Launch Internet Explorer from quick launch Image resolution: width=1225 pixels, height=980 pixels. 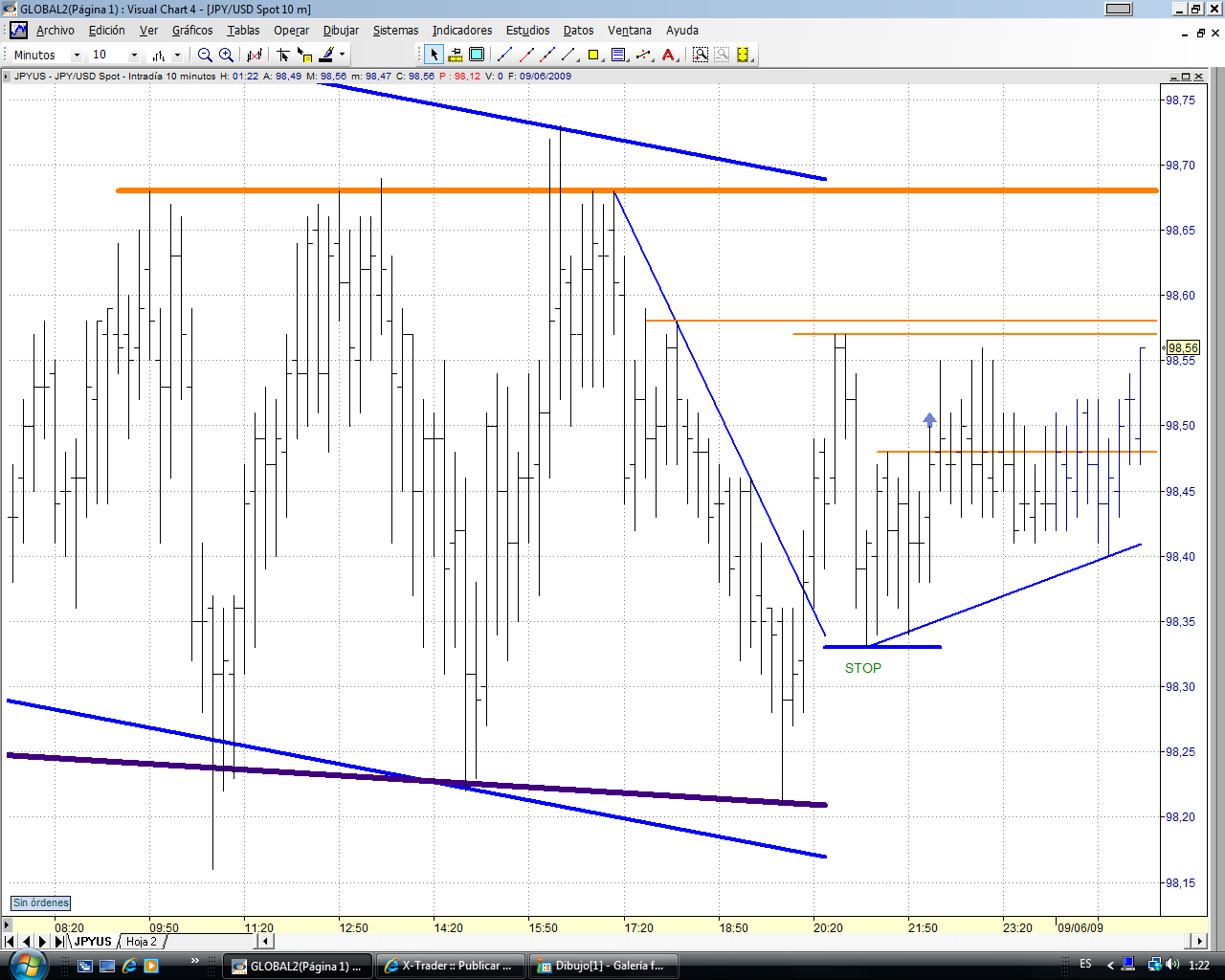pyautogui.click(x=129, y=966)
